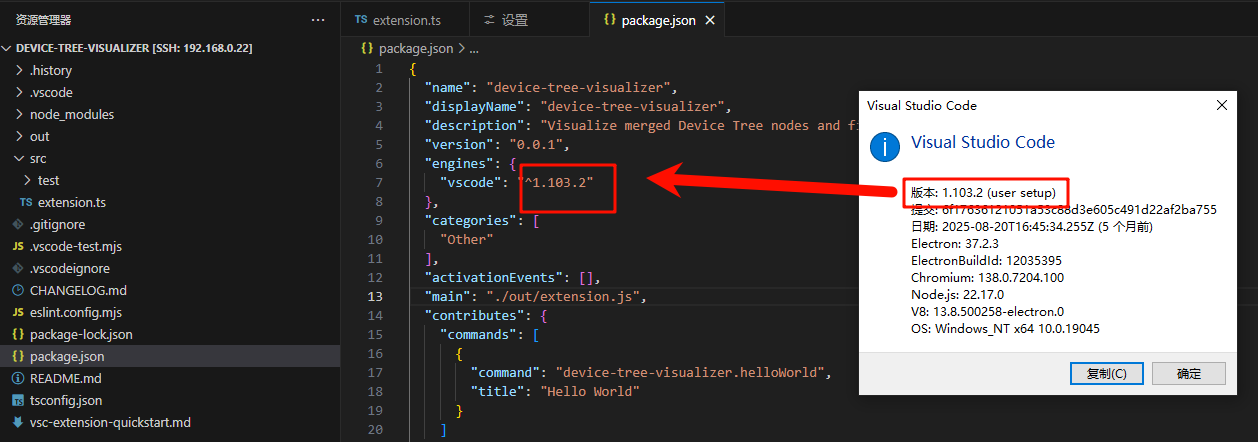Open .gitignore in explorer
This screenshot has width=1258, height=442.
pos(57,224)
